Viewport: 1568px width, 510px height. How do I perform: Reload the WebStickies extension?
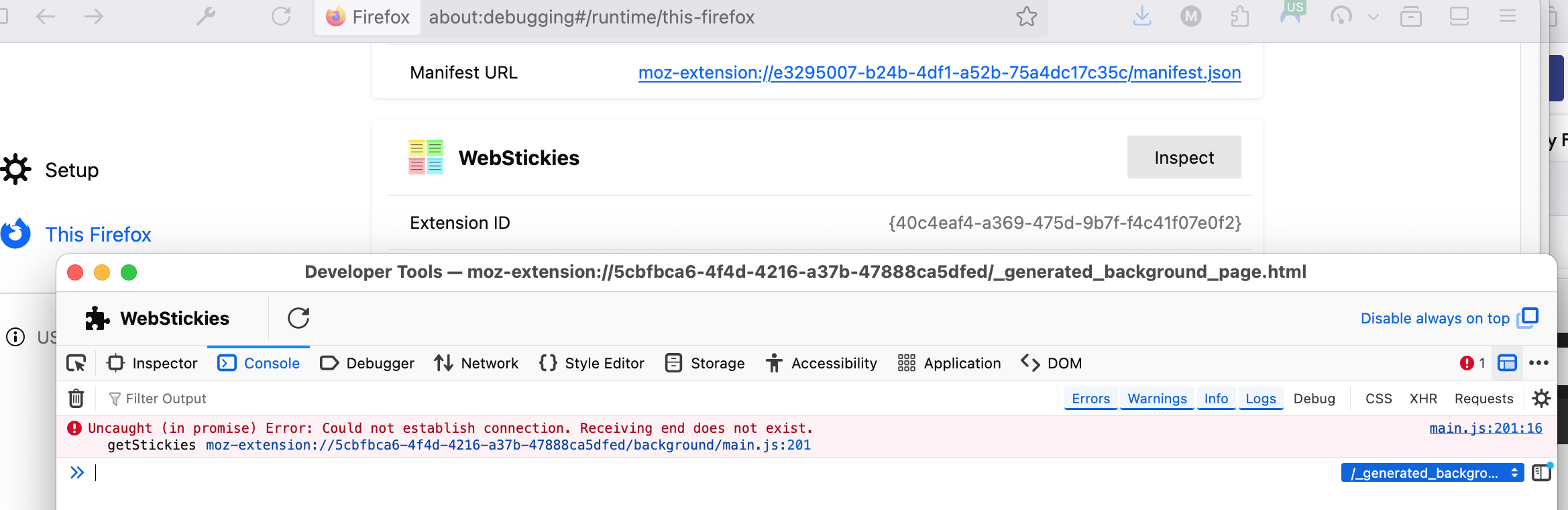298,318
